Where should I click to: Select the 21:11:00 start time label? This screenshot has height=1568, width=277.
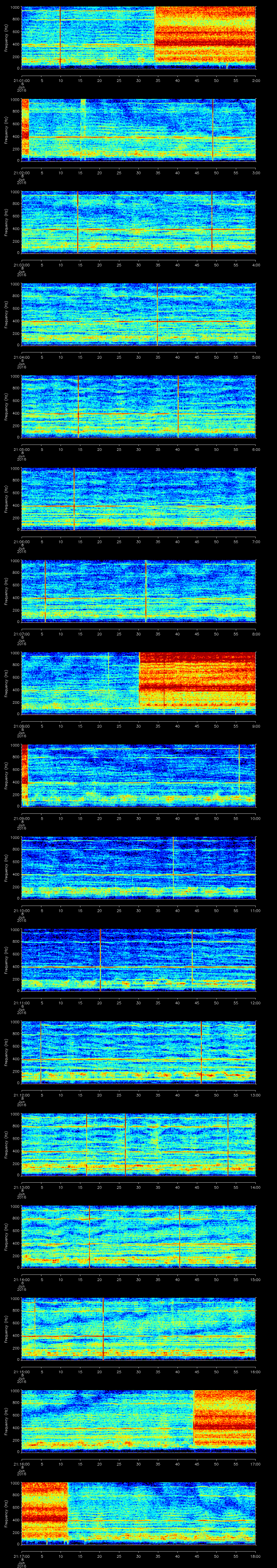[x=21, y=1003]
